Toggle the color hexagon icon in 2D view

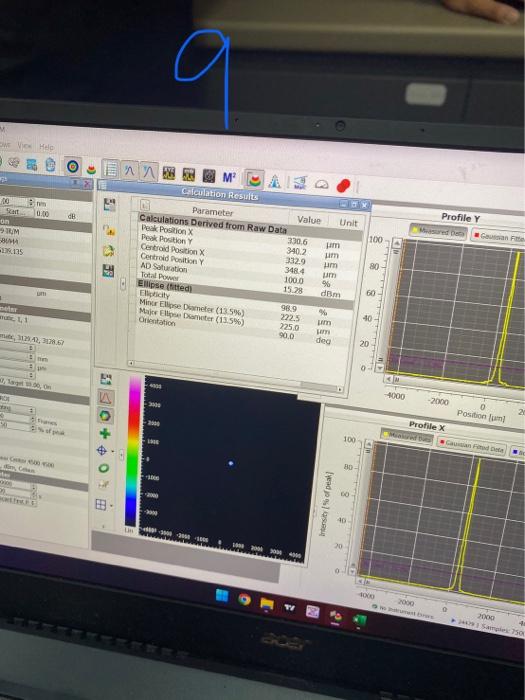point(105,416)
